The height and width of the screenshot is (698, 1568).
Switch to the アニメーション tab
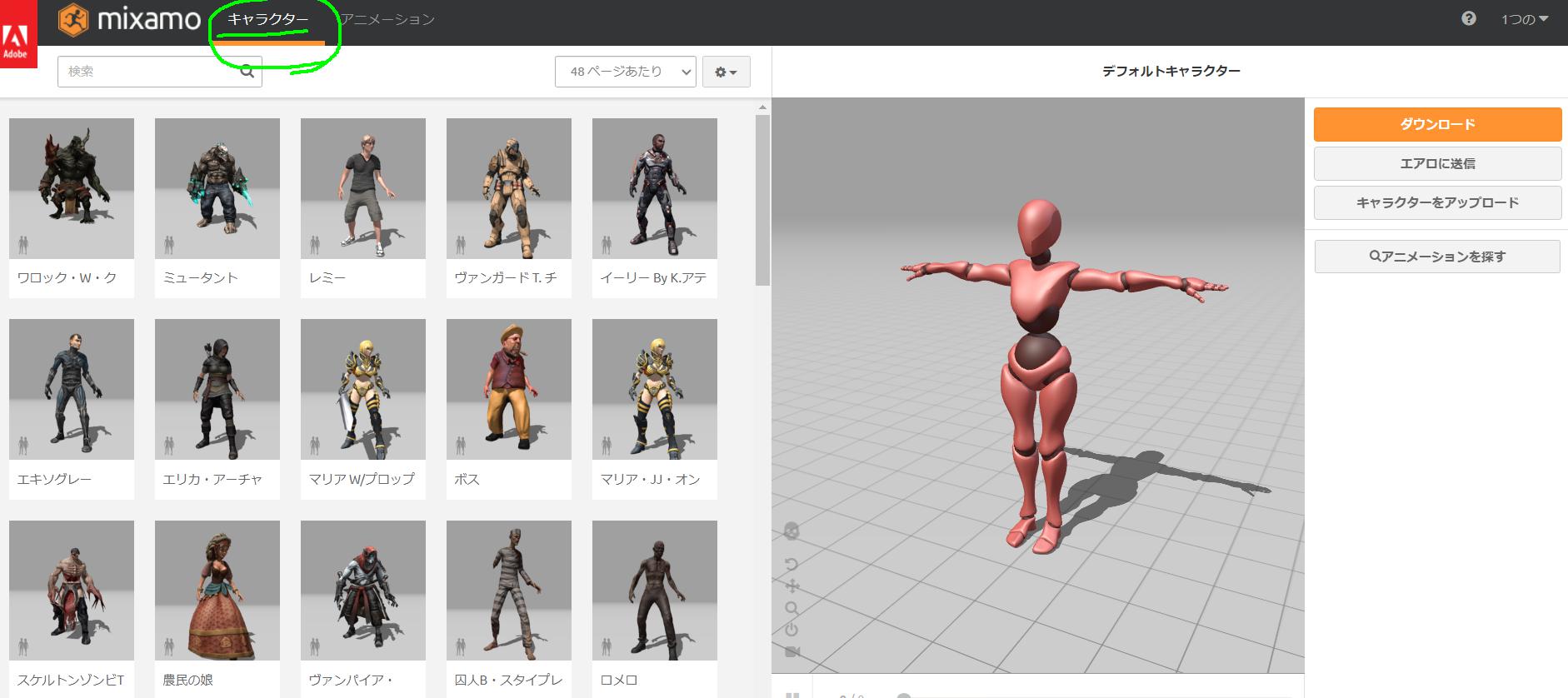[x=387, y=19]
